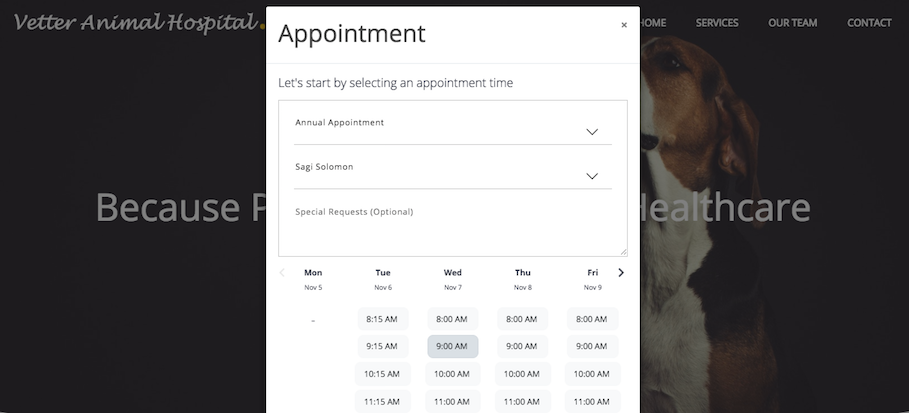909x413 pixels.
Task: Click the Special Requests text field
Action: [x=452, y=228]
